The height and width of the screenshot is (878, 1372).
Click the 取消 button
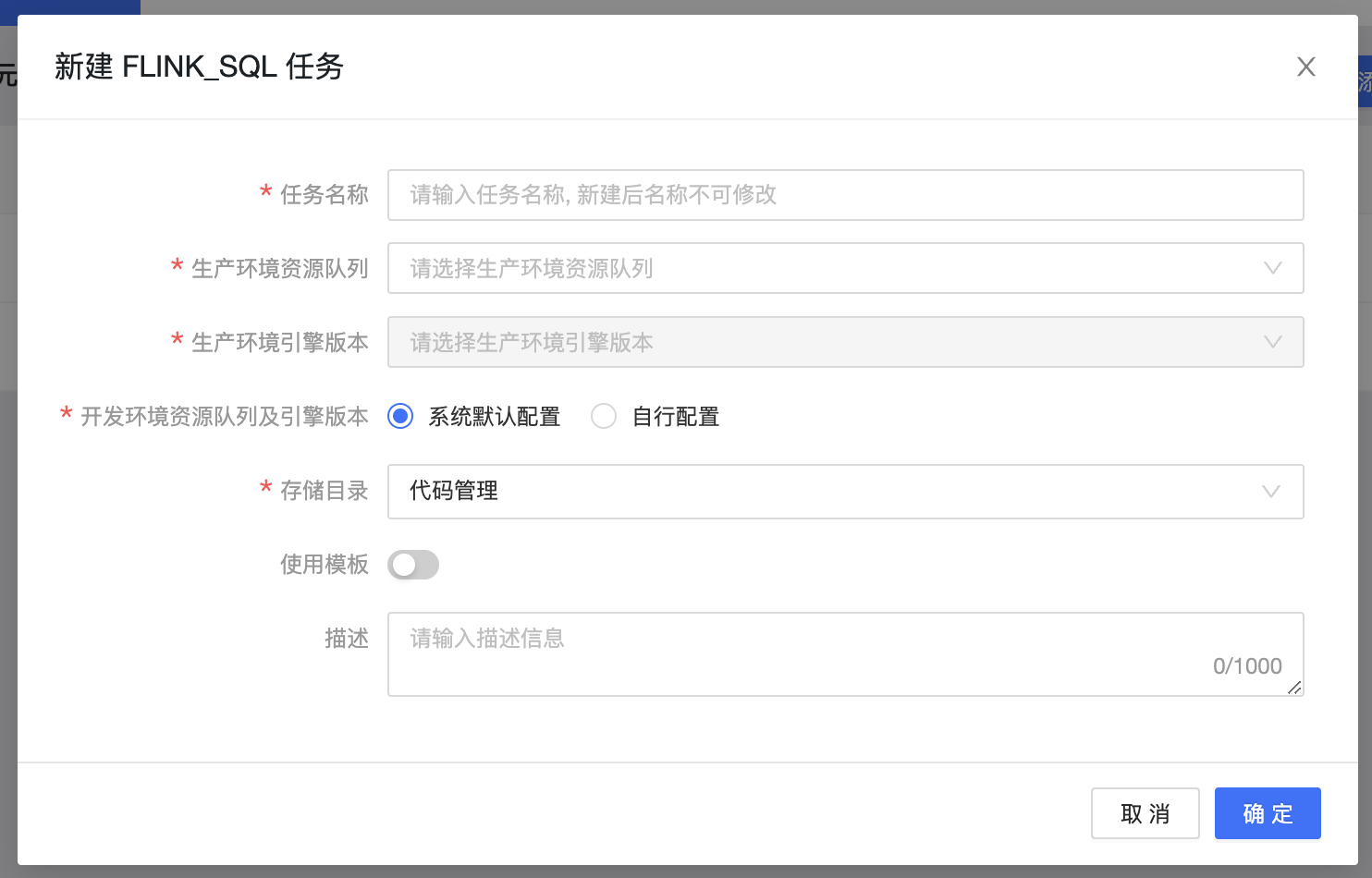[x=1145, y=813]
